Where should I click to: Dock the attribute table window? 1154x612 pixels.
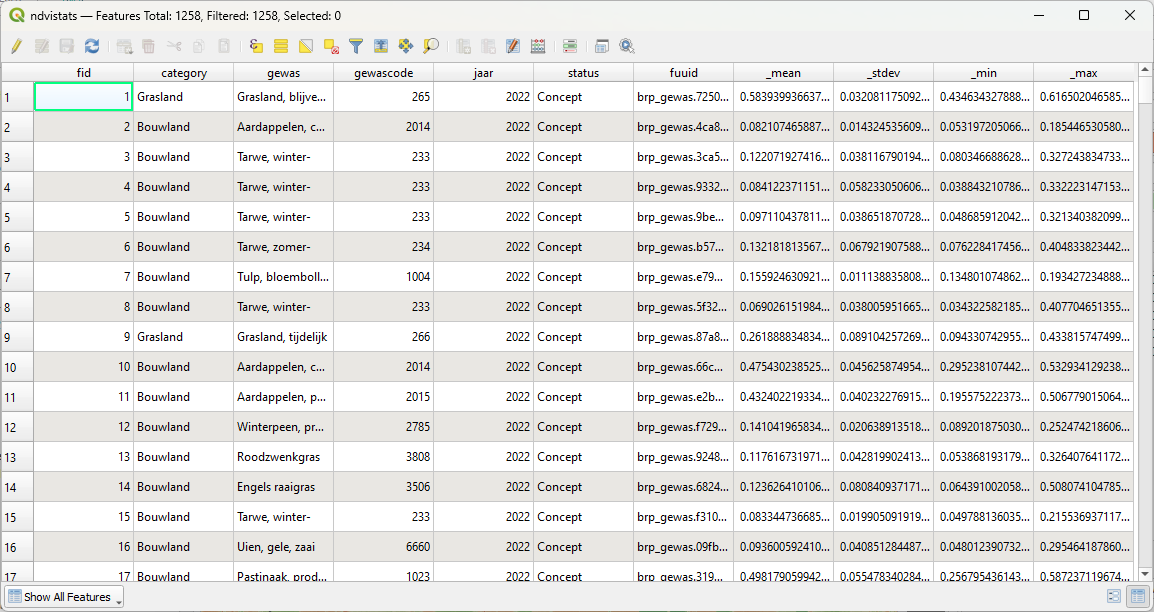(602, 46)
